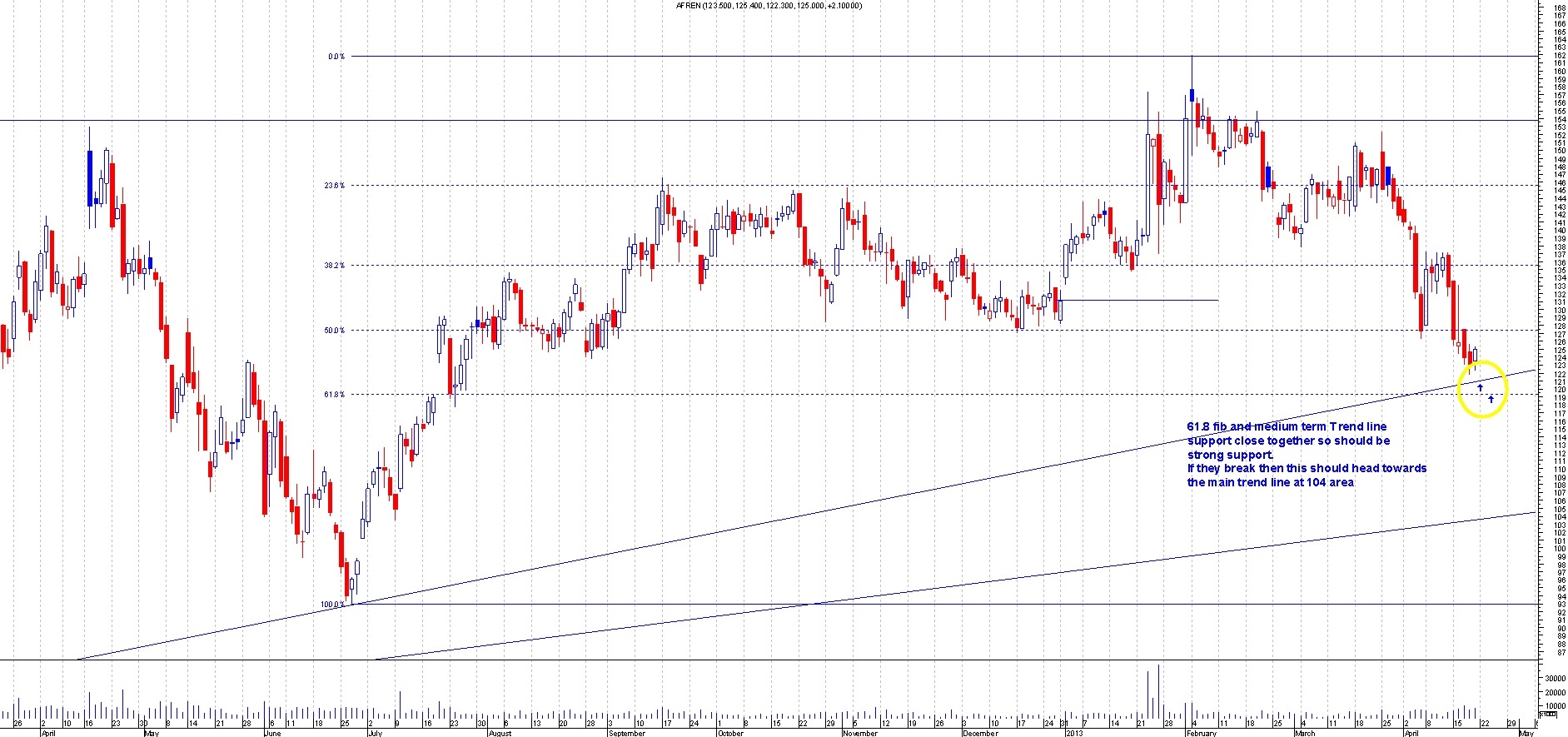Click the 2013 year marker on time axis
The image size is (1568, 737).
[1074, 733]
